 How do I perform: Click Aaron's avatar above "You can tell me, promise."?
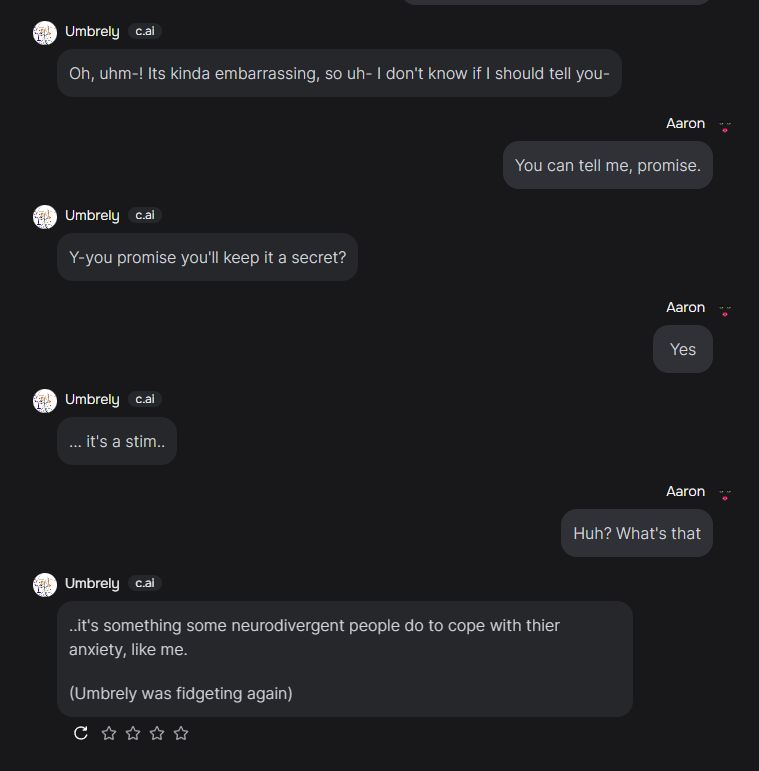point(725,125)
